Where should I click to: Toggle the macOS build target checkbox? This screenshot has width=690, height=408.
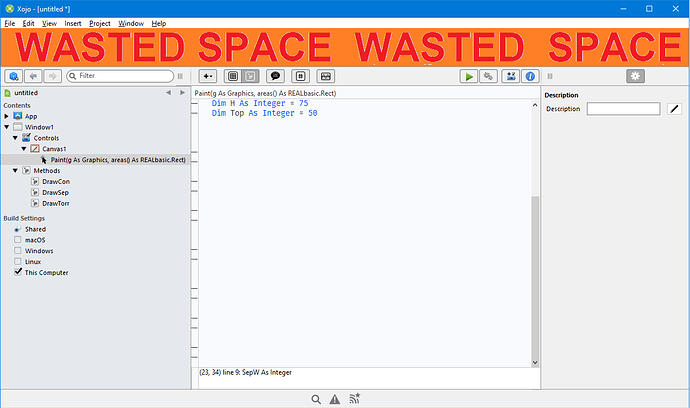[18, 240]
